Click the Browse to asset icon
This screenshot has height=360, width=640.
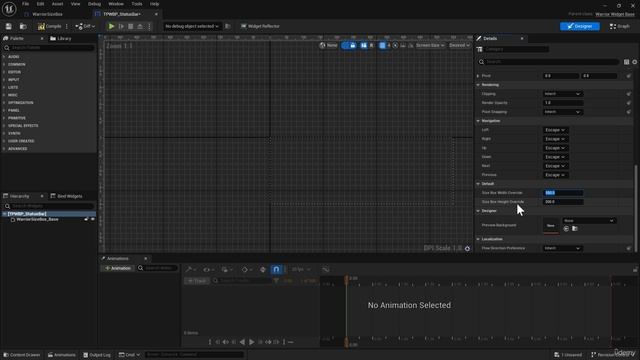(x=23, y=26)
